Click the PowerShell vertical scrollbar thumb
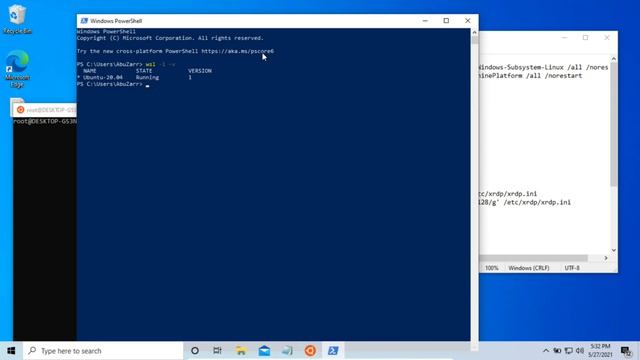Screen dimensions: 640x360 coord(474,40)
